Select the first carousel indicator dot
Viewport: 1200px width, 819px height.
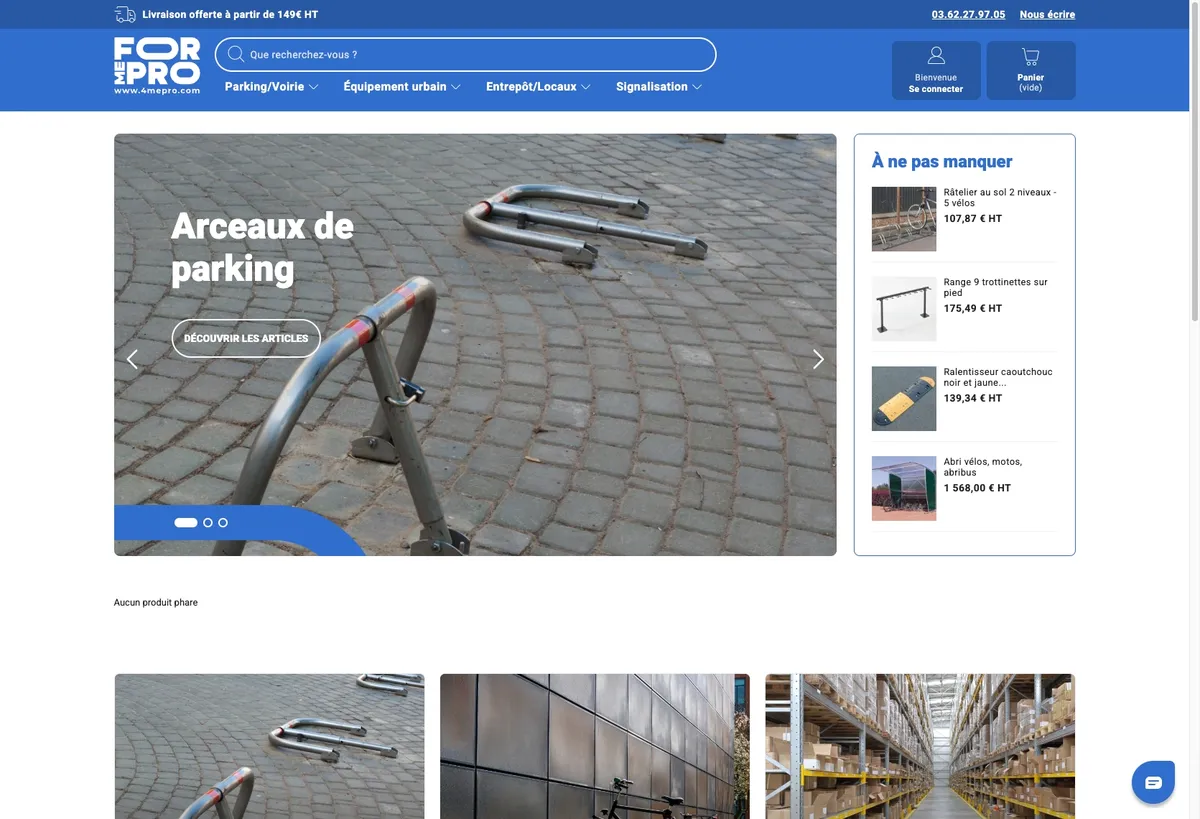coord(186,523)
